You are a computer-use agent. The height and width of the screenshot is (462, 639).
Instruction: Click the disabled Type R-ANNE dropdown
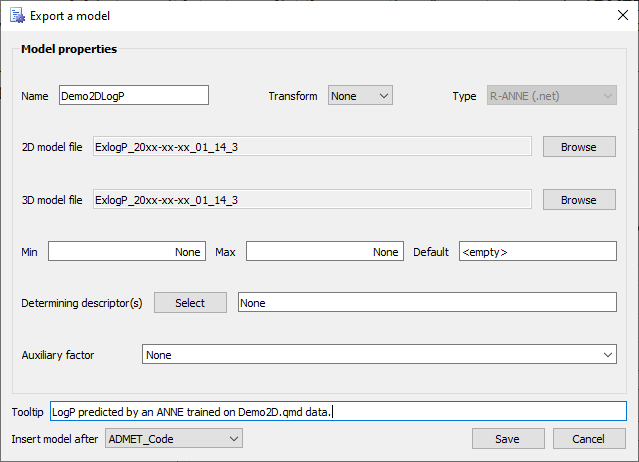coord(551,95)
